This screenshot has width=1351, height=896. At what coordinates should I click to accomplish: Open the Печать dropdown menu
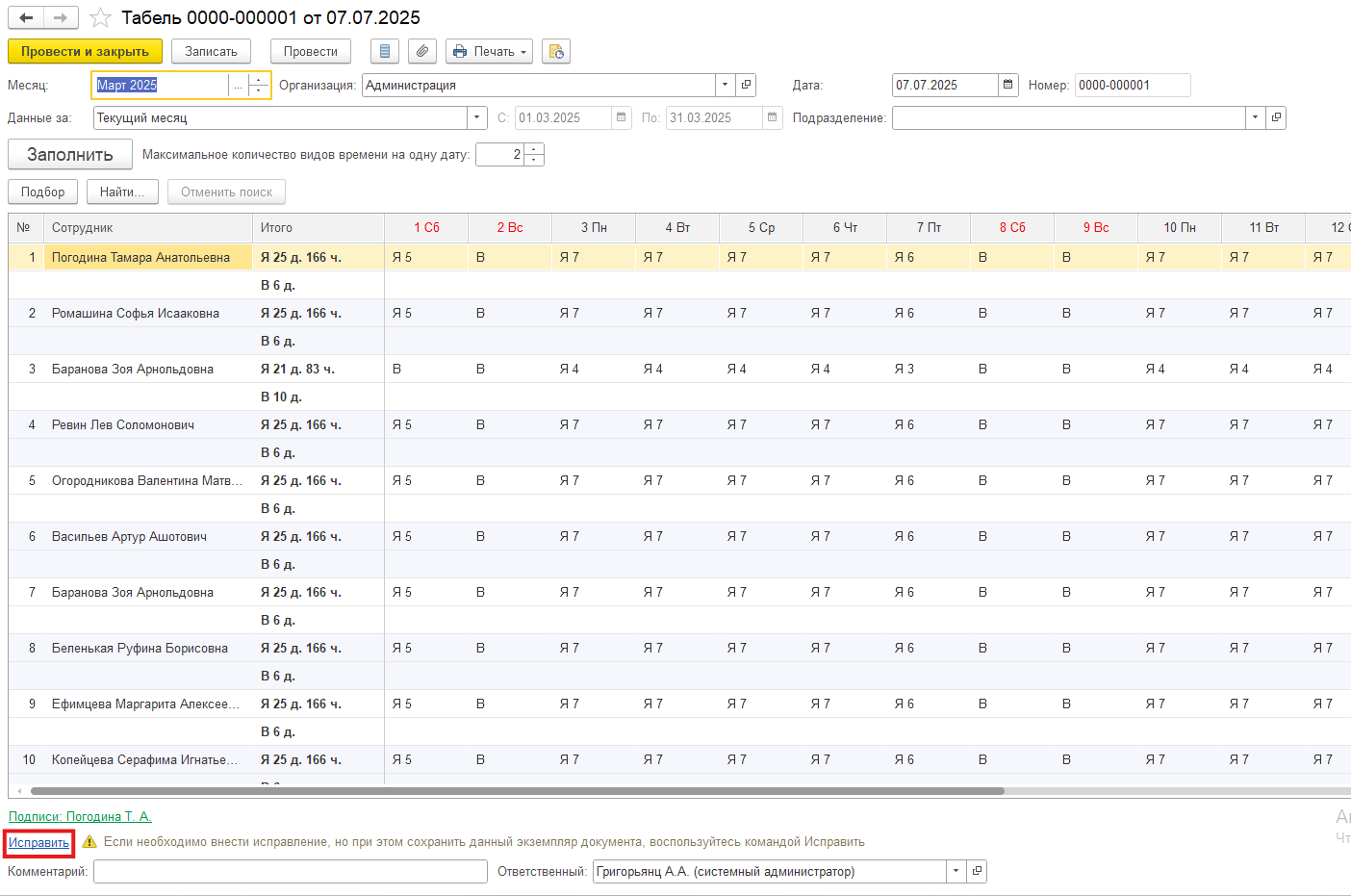pyautogui.click(x=490, y=51)
